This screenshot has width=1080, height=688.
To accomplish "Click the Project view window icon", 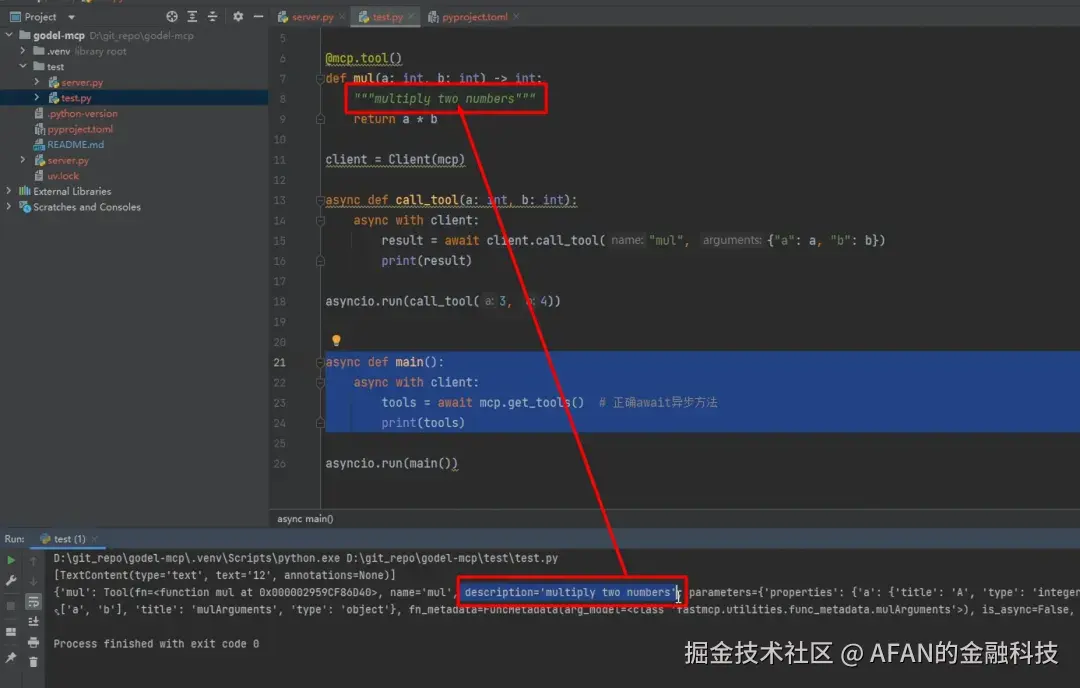I will point(15,17).
